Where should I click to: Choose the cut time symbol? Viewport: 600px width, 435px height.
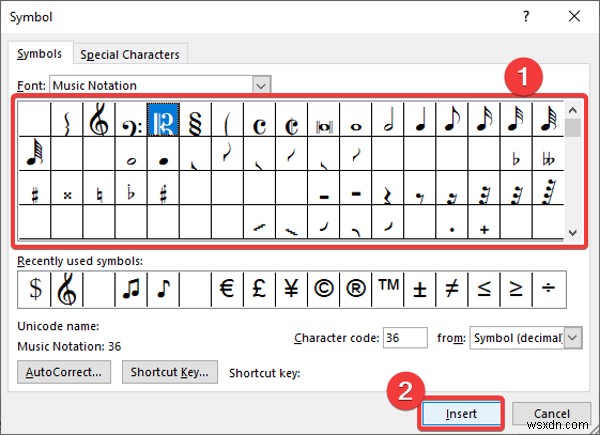pyautogui.click(x=292, y=119)
